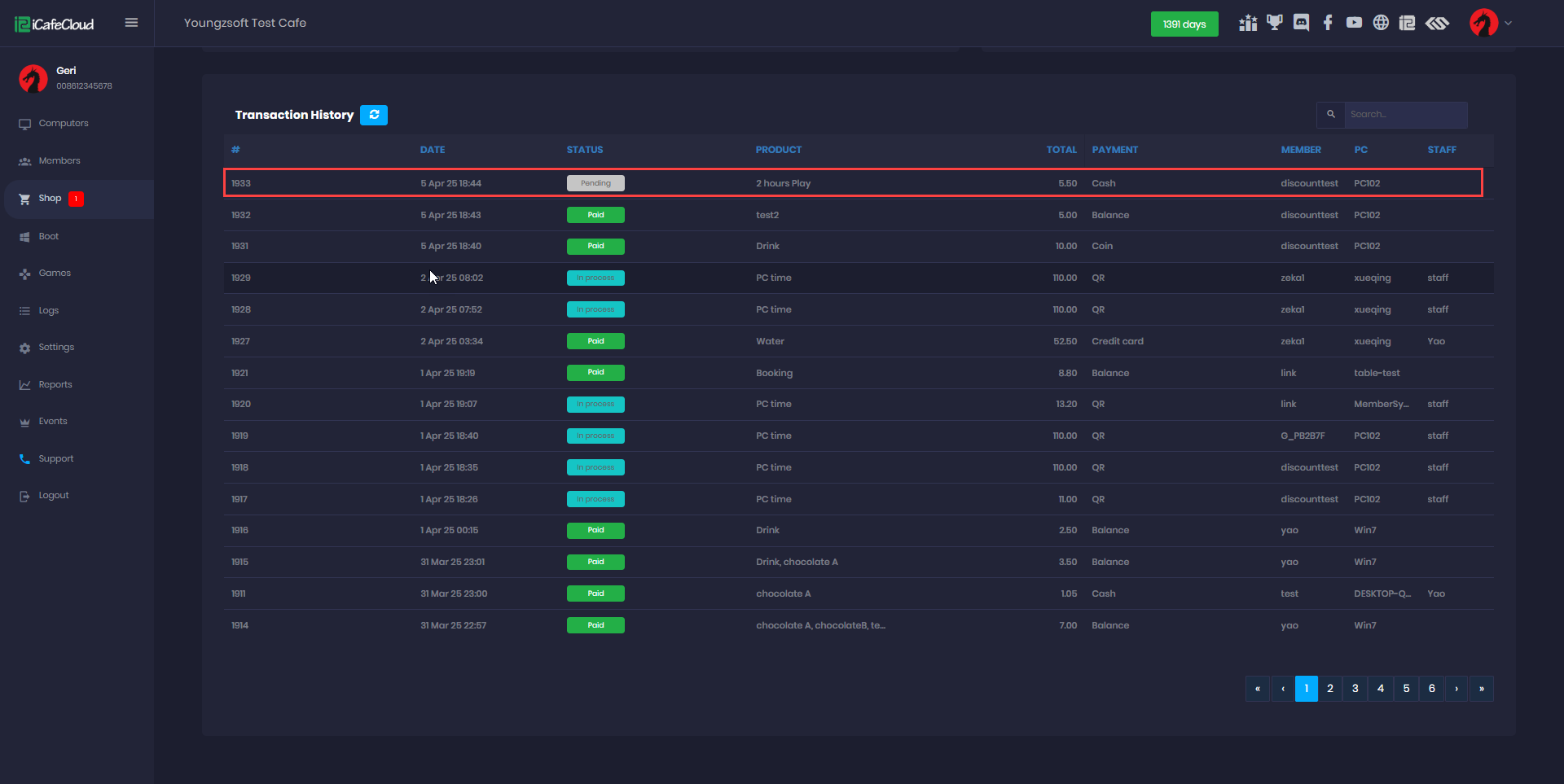Open the YouTube icon in header
1564x784 pixels.
pos(1354,23)
